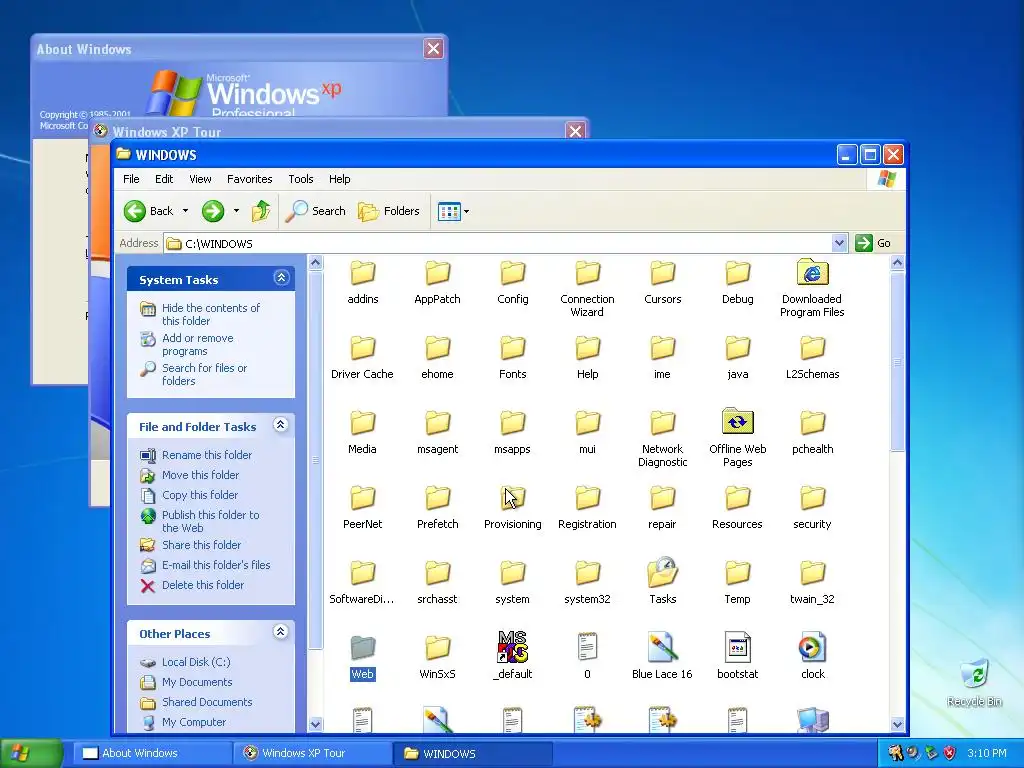Select the _default MS-DOS shortcut icon
The image size is (1024, 768).
pyautogui.click(x=512, y=647)
